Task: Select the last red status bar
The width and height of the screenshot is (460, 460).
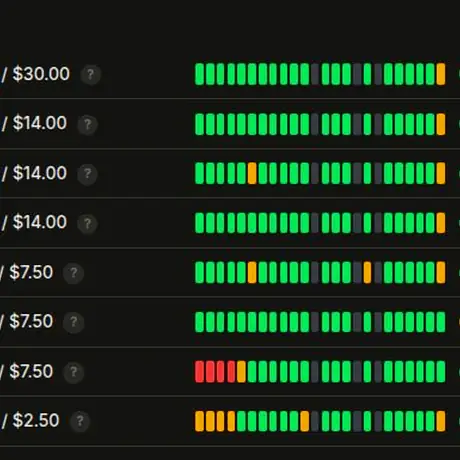Action: click(x=231, y=371)
